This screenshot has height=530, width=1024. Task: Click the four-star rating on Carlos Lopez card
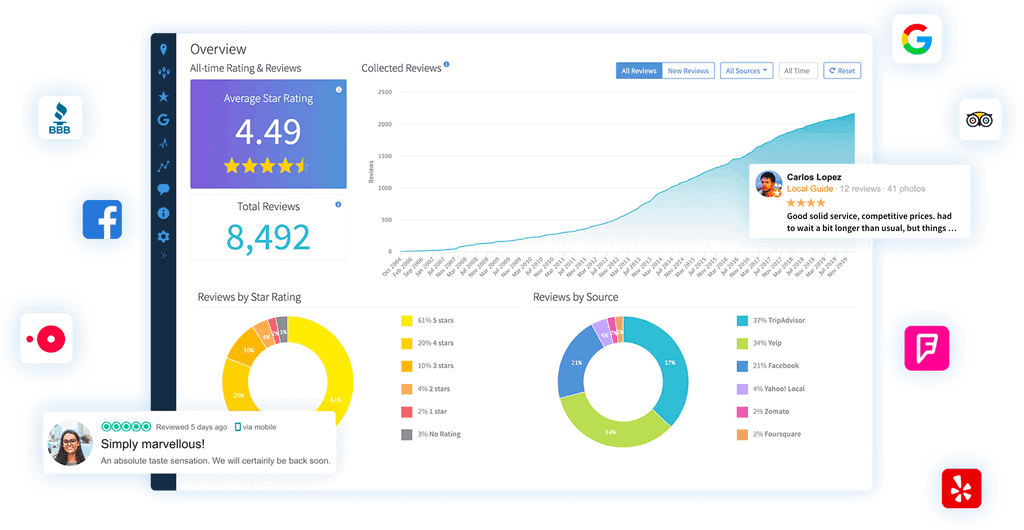click(806, 203)
